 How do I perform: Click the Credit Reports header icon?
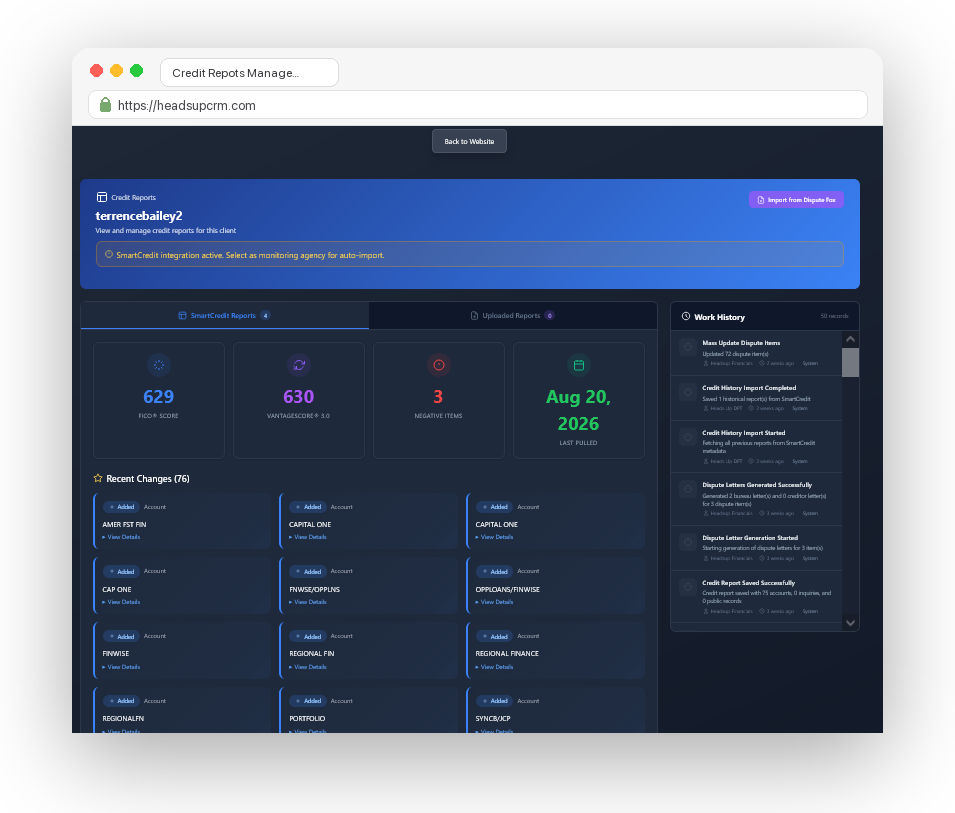(102, 197)
